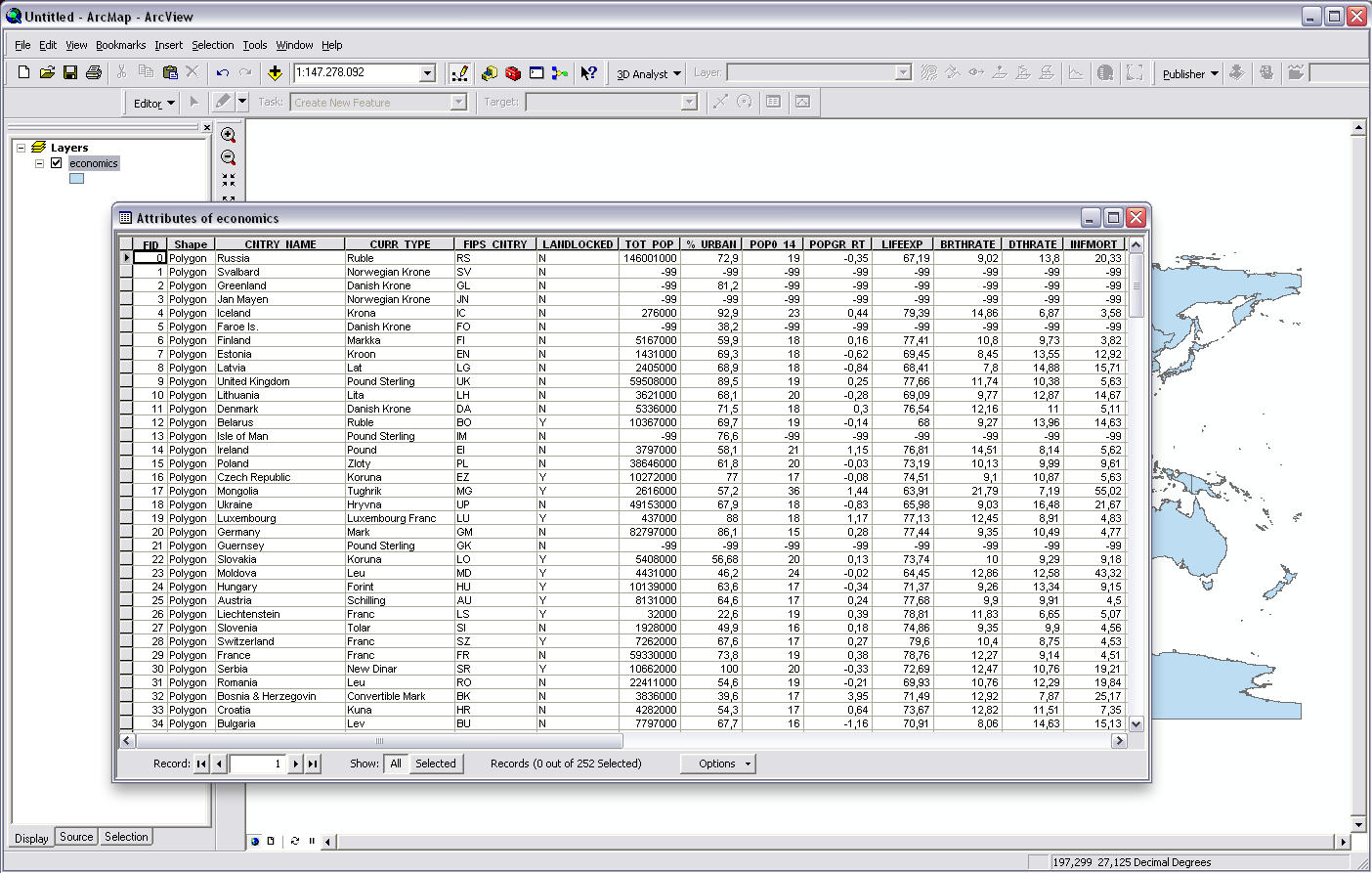The width and height of the screenshot is (1372, 873).
Task: Launch ModelBuilder from the toolbar
Action: pos(560,73)
